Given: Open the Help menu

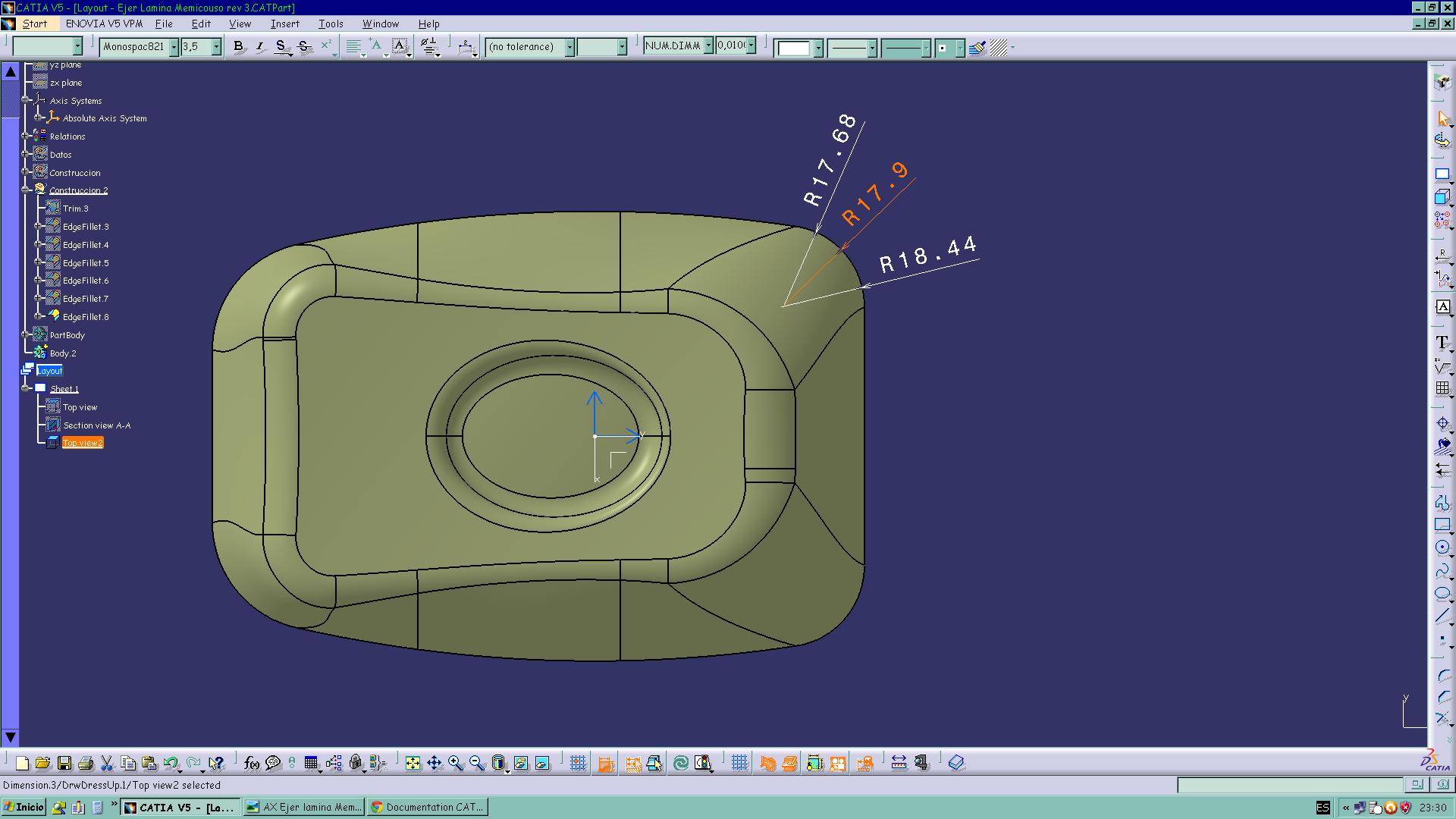Looking at the screenshot, I should click(428, 24).
